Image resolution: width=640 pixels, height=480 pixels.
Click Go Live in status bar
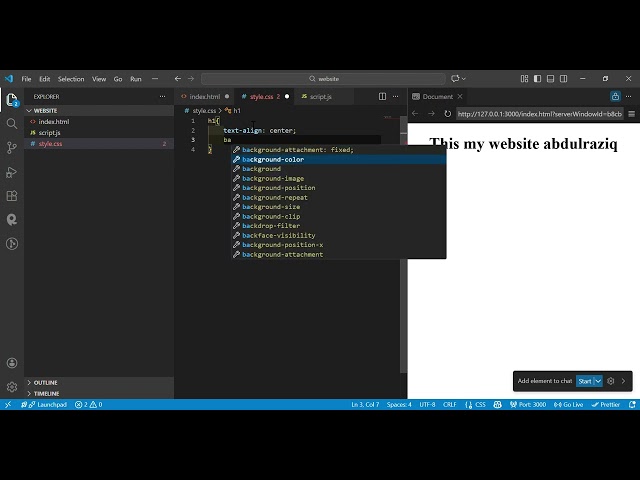pyautogui.click(x=569, y=404)
